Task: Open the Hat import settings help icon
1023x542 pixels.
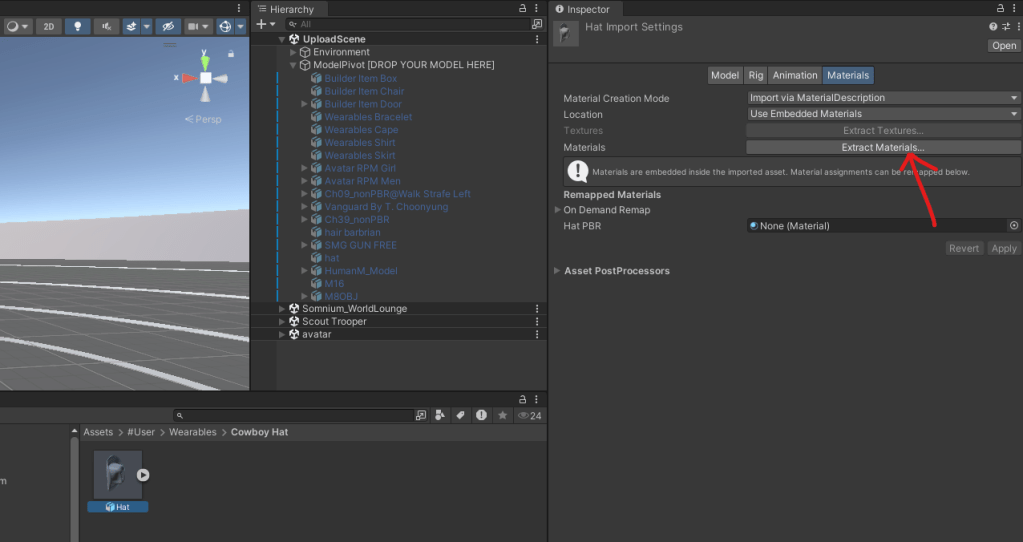Action: point(992,27)
